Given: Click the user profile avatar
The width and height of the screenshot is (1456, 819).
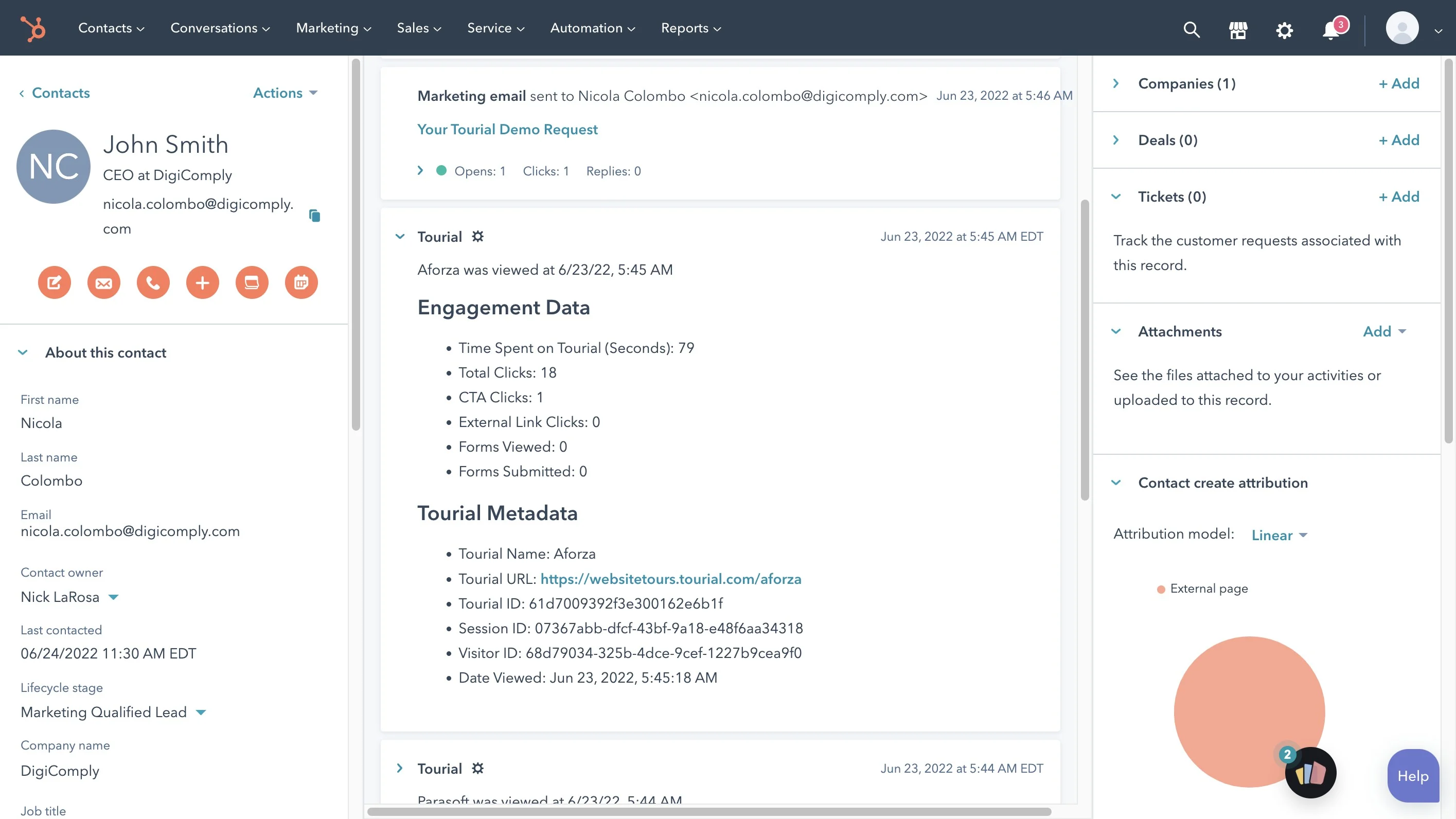Looking at the screenshot, I should click(1402, 28).
